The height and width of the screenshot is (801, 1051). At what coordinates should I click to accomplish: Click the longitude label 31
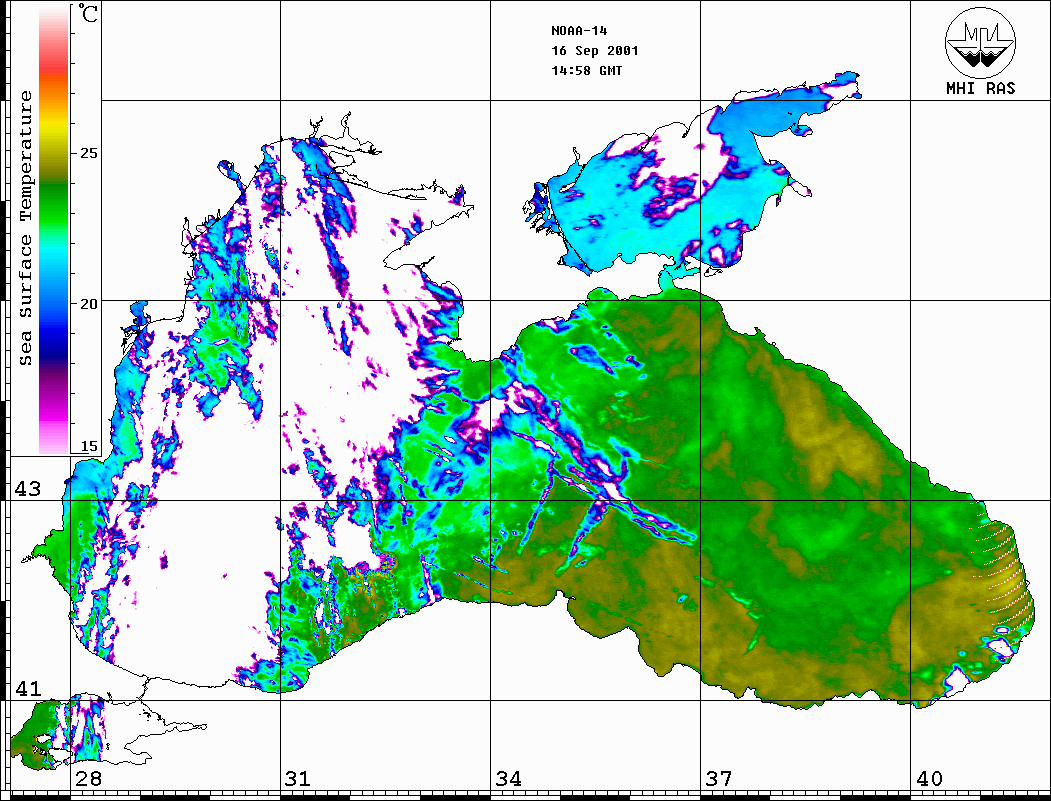(x=298, y=779)
